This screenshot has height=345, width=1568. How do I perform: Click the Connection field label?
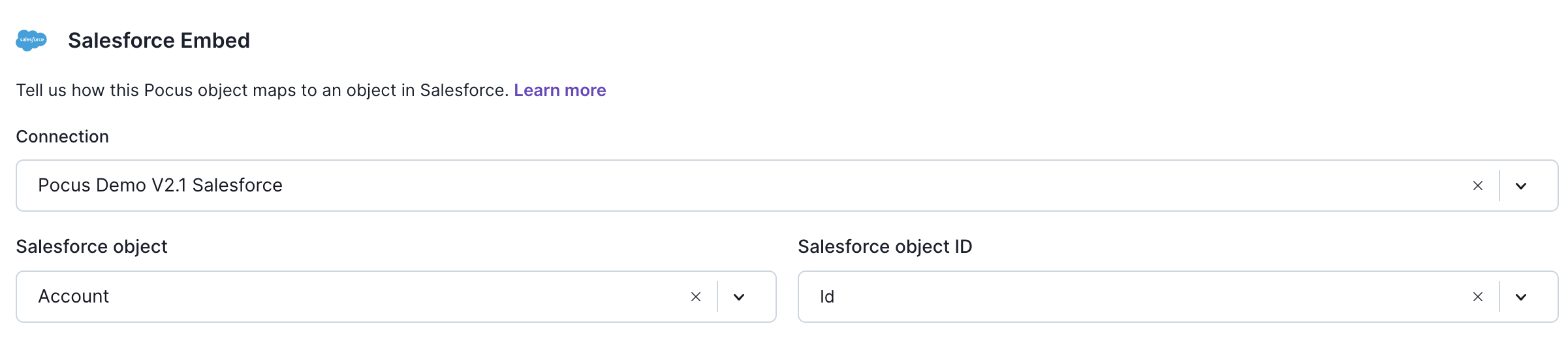(x=62, y=137)
